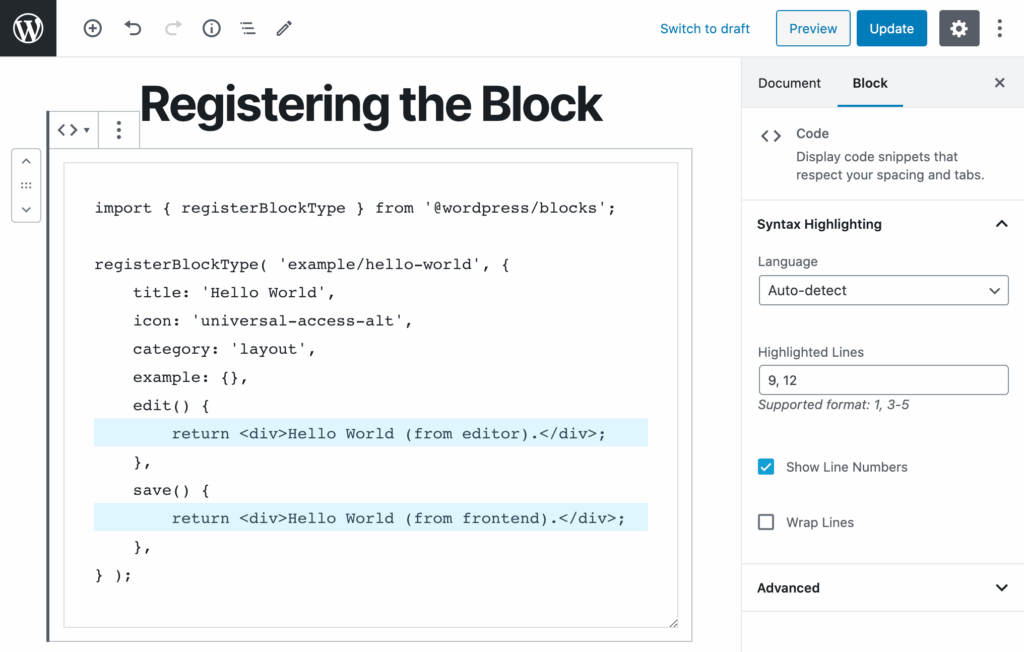Image resolution: width=1024 pixels, height=652 pixels.
Task: Open more options with the top-right dots
Action: (999, 28)
